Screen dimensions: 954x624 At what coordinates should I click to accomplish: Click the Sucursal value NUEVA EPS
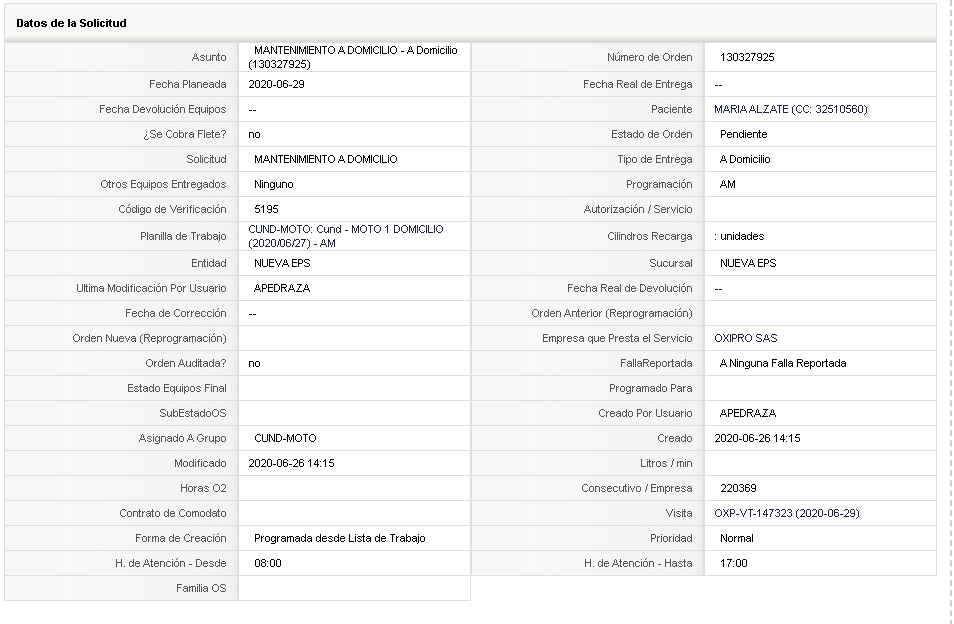click(748, 263)
